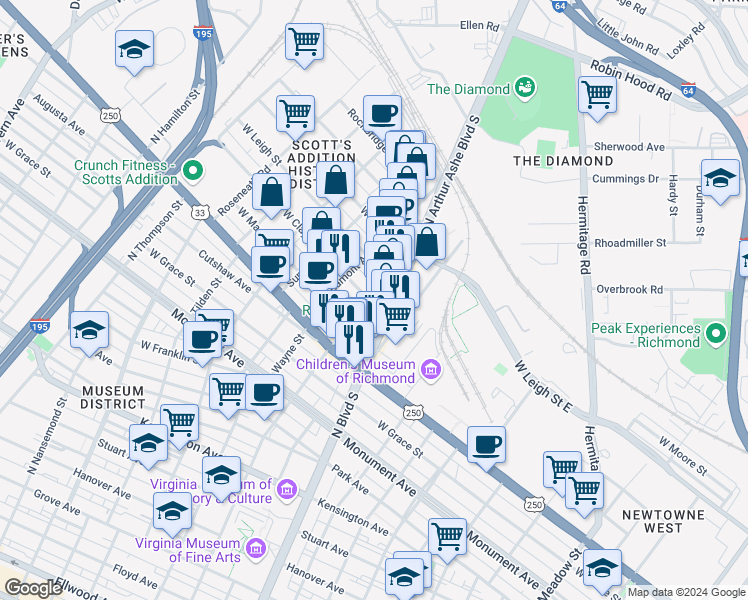Click the Museum District neighborhood label
The width and height of the screenshot is (748, 600).
click(x=113, y=397)
